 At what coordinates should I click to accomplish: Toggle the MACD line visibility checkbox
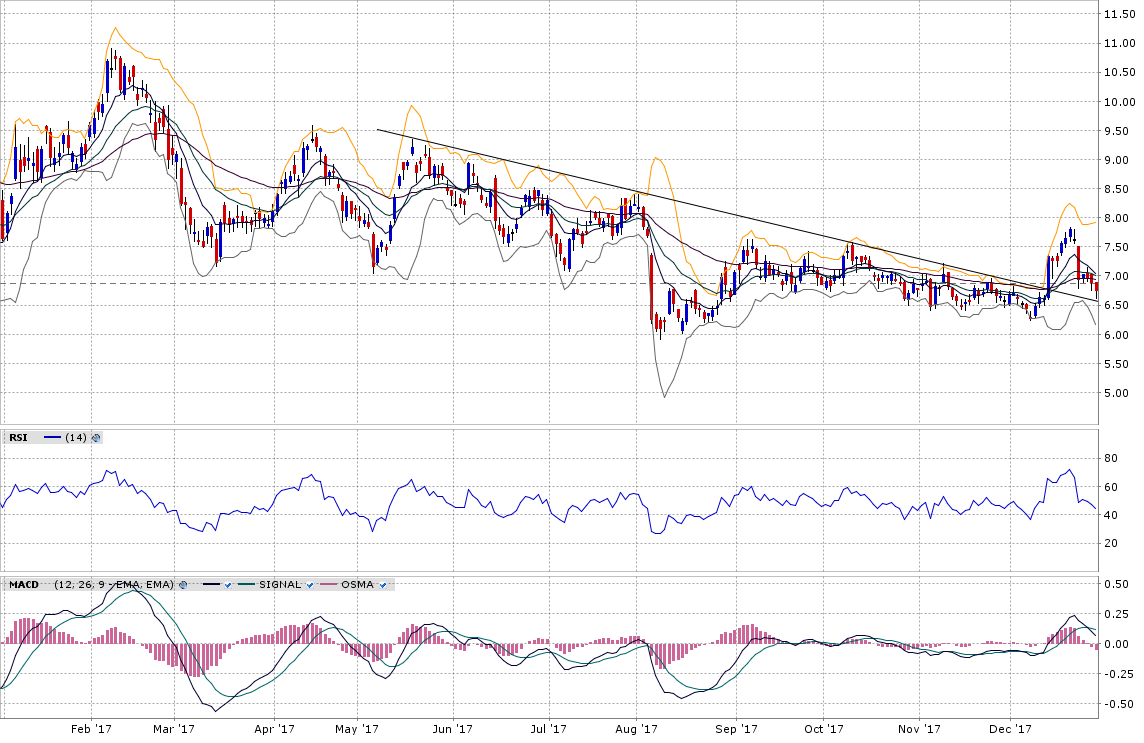[229, 584]
